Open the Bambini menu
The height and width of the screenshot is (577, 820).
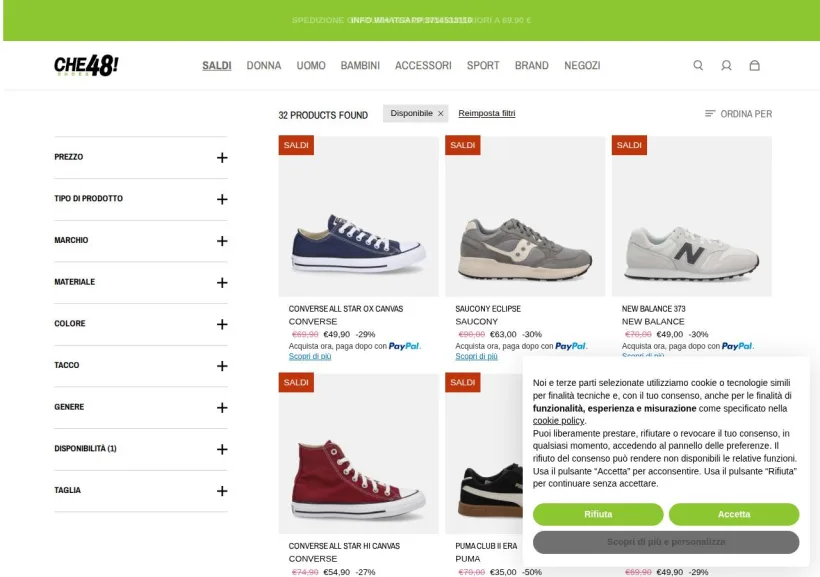click(x=360, y=65)
